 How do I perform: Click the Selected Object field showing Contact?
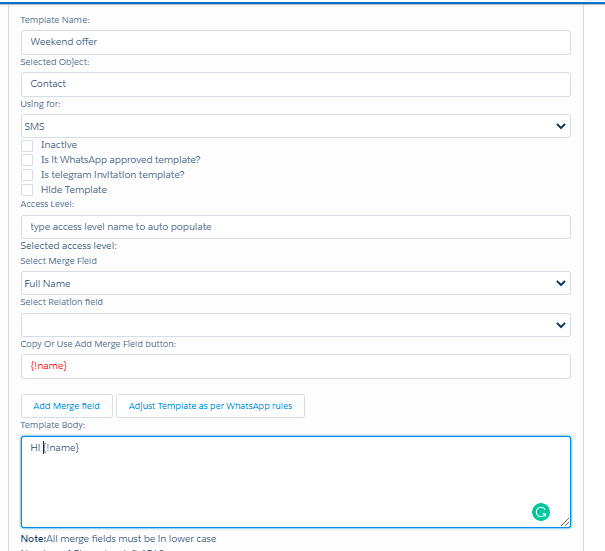[295, 84]
